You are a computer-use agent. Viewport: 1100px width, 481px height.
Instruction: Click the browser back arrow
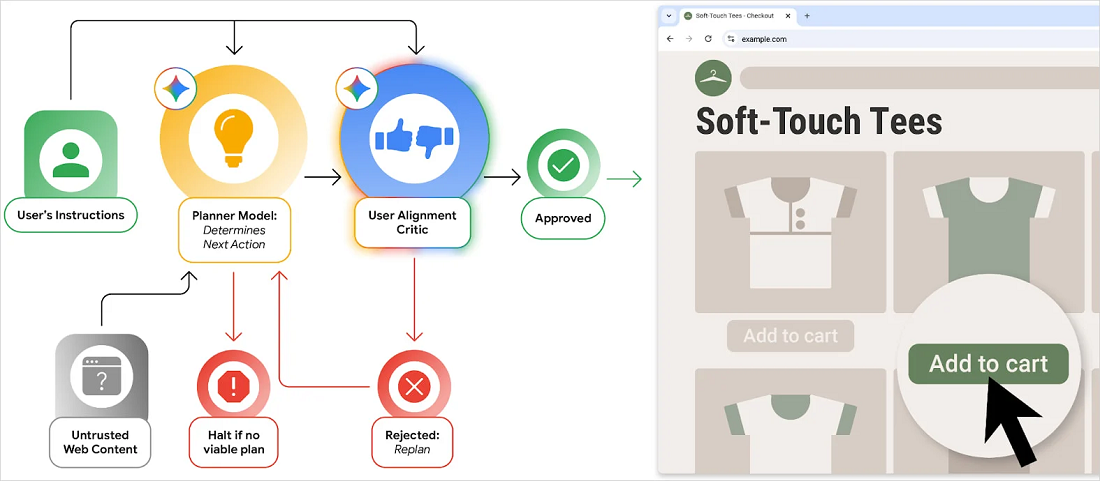coord(670,39)
